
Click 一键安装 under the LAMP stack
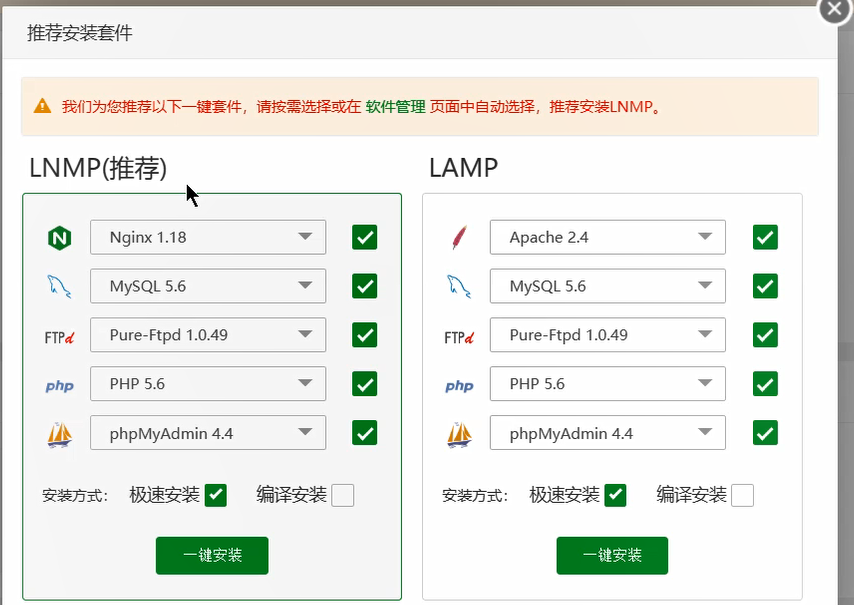coord(612,556)
